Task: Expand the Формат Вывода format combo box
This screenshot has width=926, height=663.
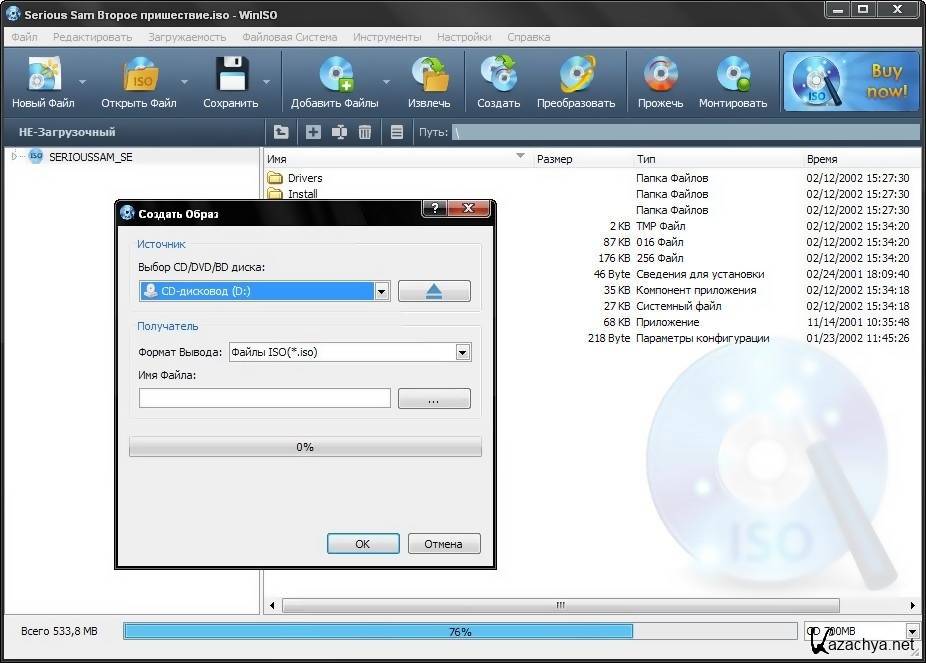Action: click(462, 352)
